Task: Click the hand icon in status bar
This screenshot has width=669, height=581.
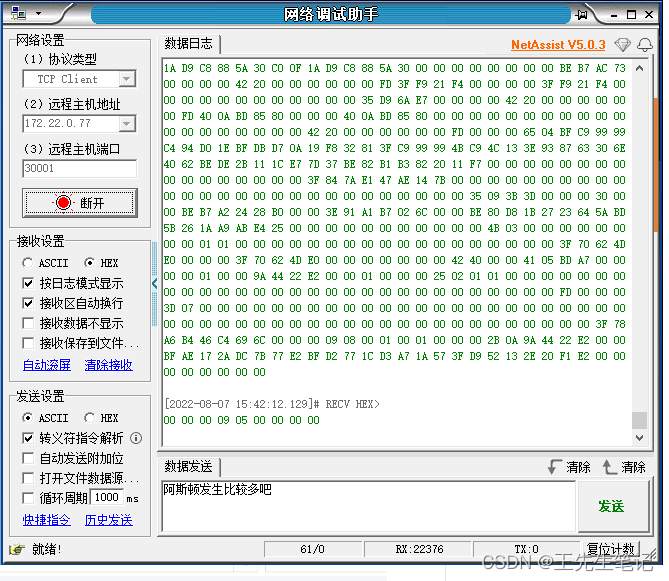Action: 17,549
